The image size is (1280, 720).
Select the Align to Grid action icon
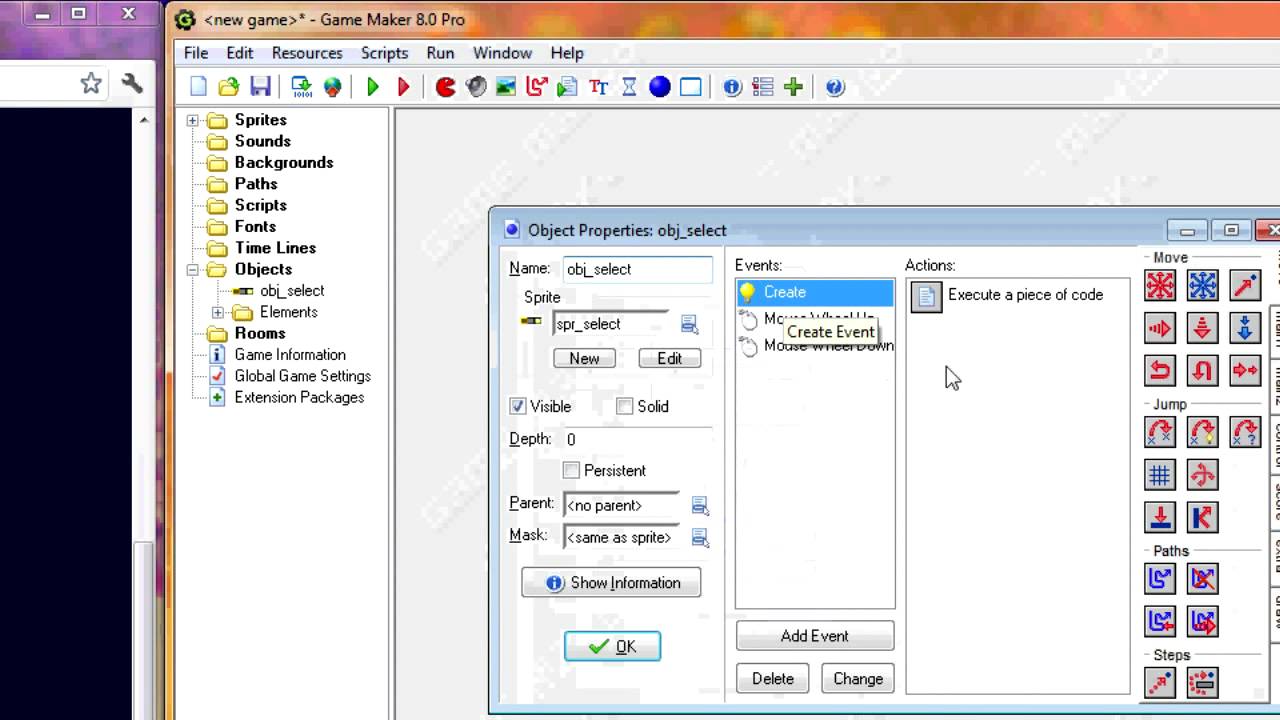point(1160,475)
